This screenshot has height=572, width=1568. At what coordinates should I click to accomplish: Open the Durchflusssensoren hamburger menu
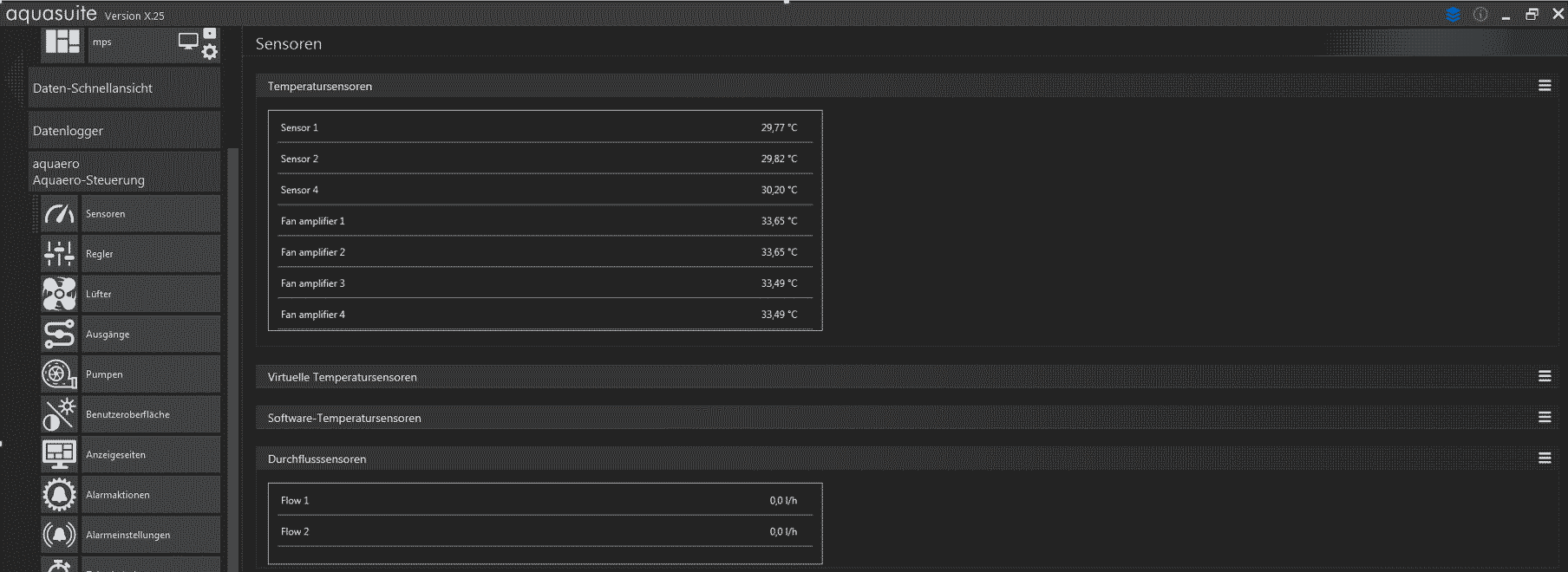[x=1545, y=458]
